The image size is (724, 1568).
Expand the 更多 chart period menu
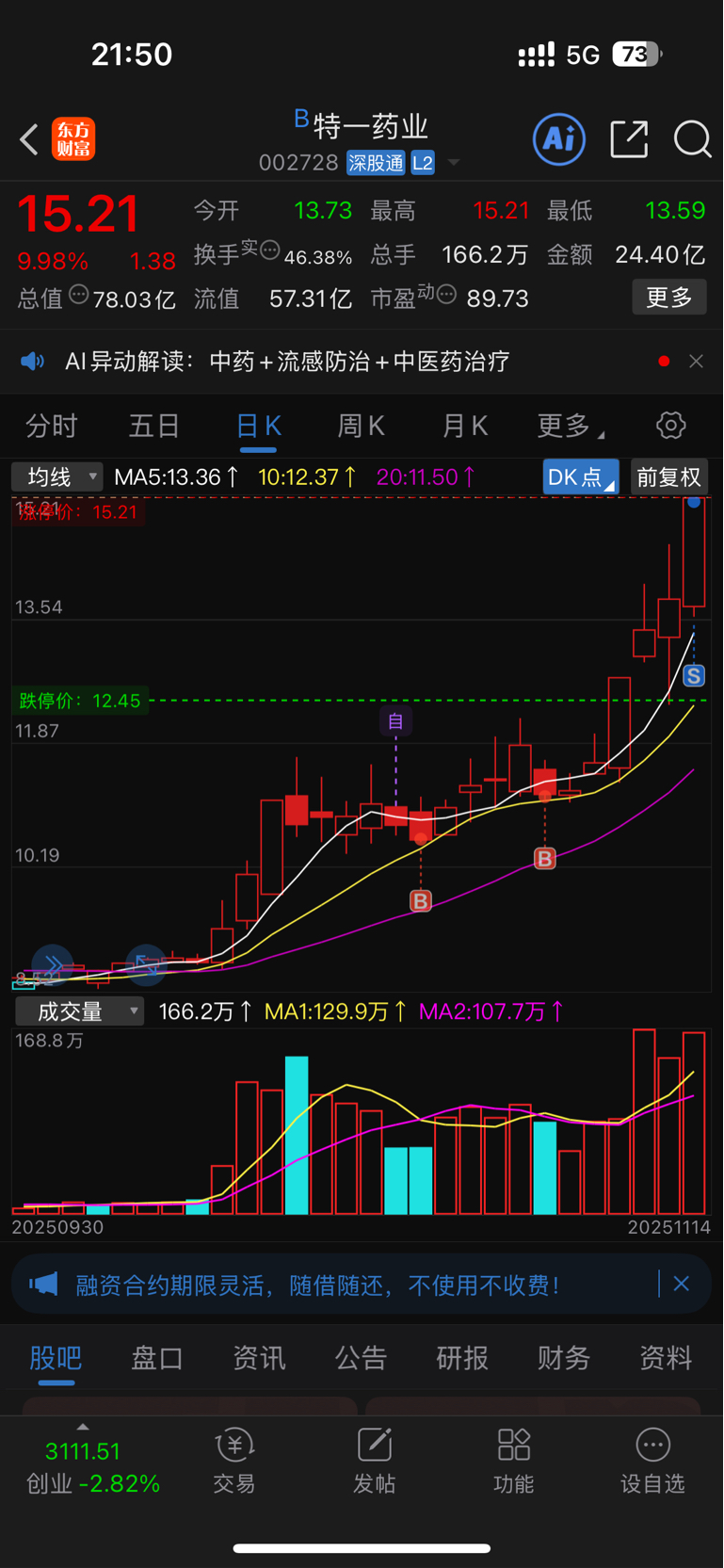[569, 427]
